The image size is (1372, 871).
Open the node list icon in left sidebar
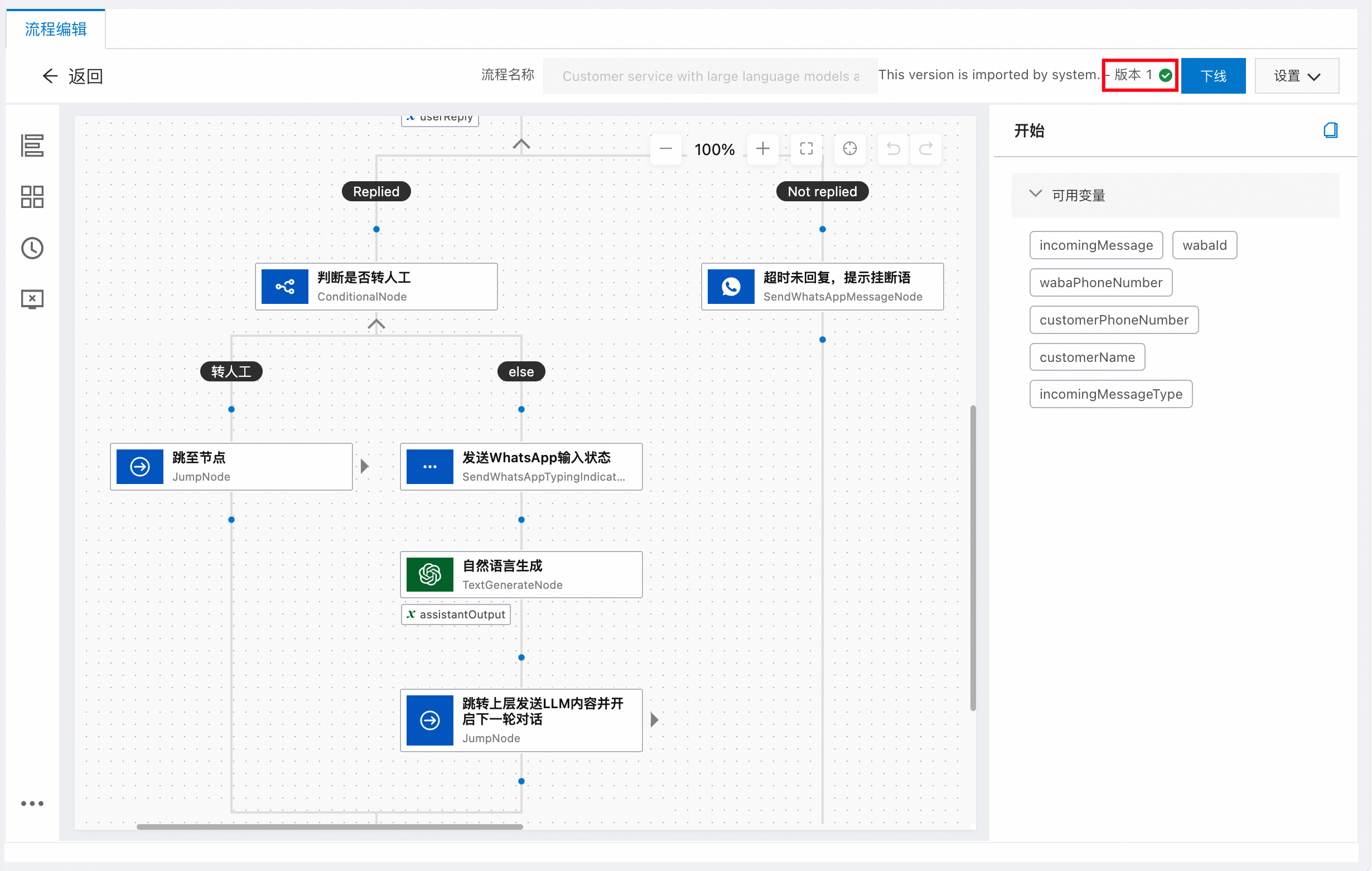[32, 146]
